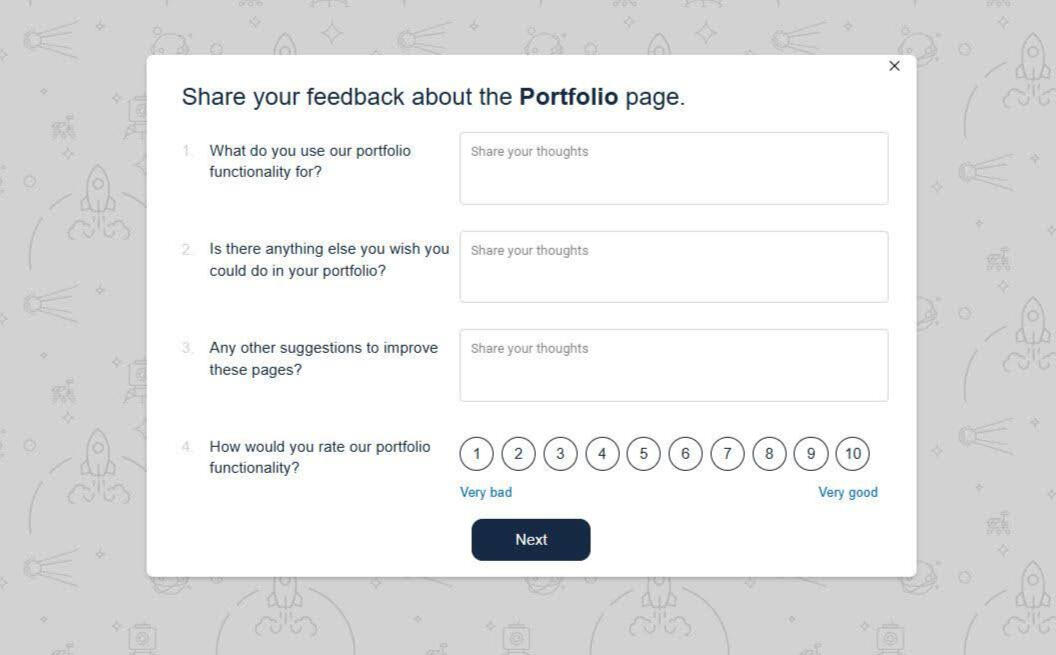Rate portfolio functionality a 10
Image resolution: width=1056 pixels, height=655 pixels.
[852, 454]
